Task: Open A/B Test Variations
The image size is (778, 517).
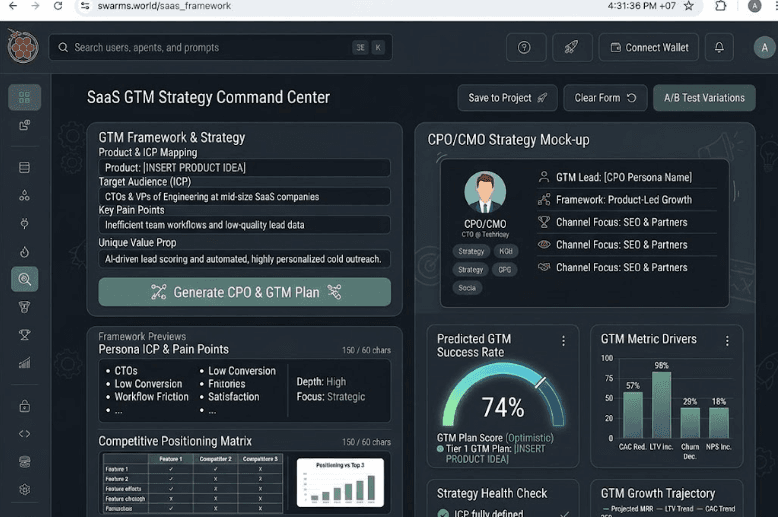Action: (x=704, y=98)
